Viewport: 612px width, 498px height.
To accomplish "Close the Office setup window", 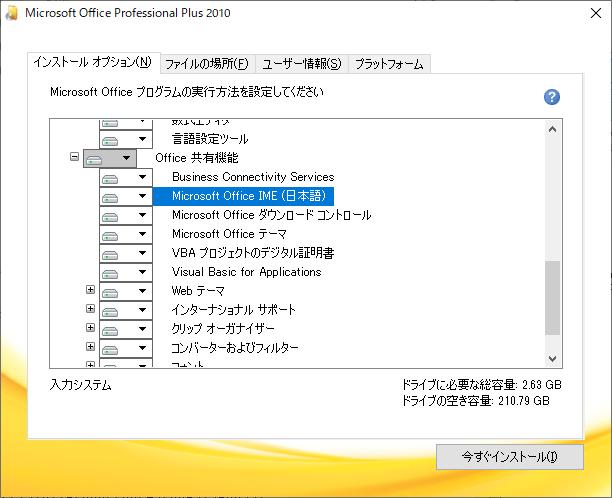I will [596, 13].
